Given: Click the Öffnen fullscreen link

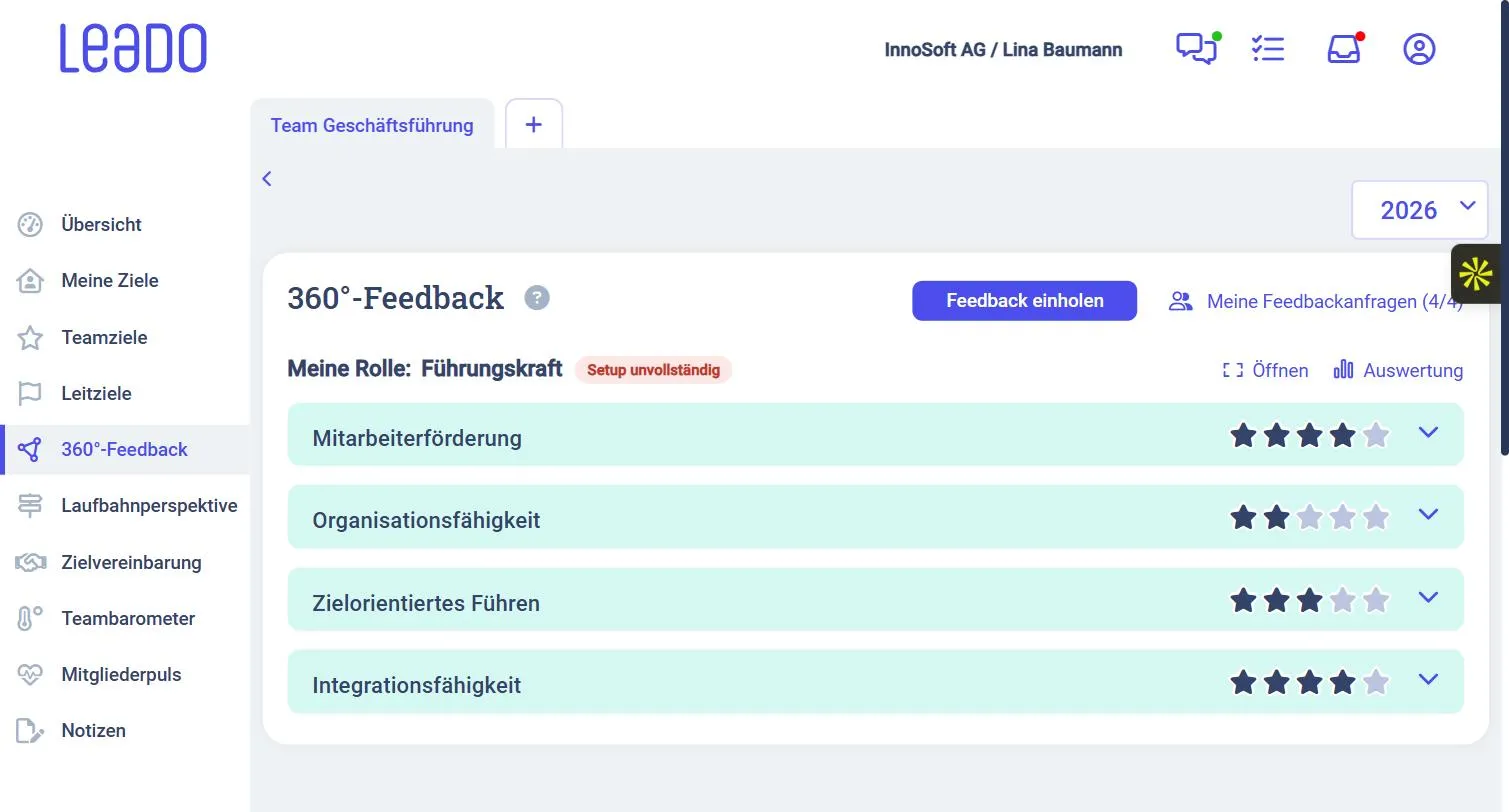Looking at the screenshot, I should (1265, 370).
